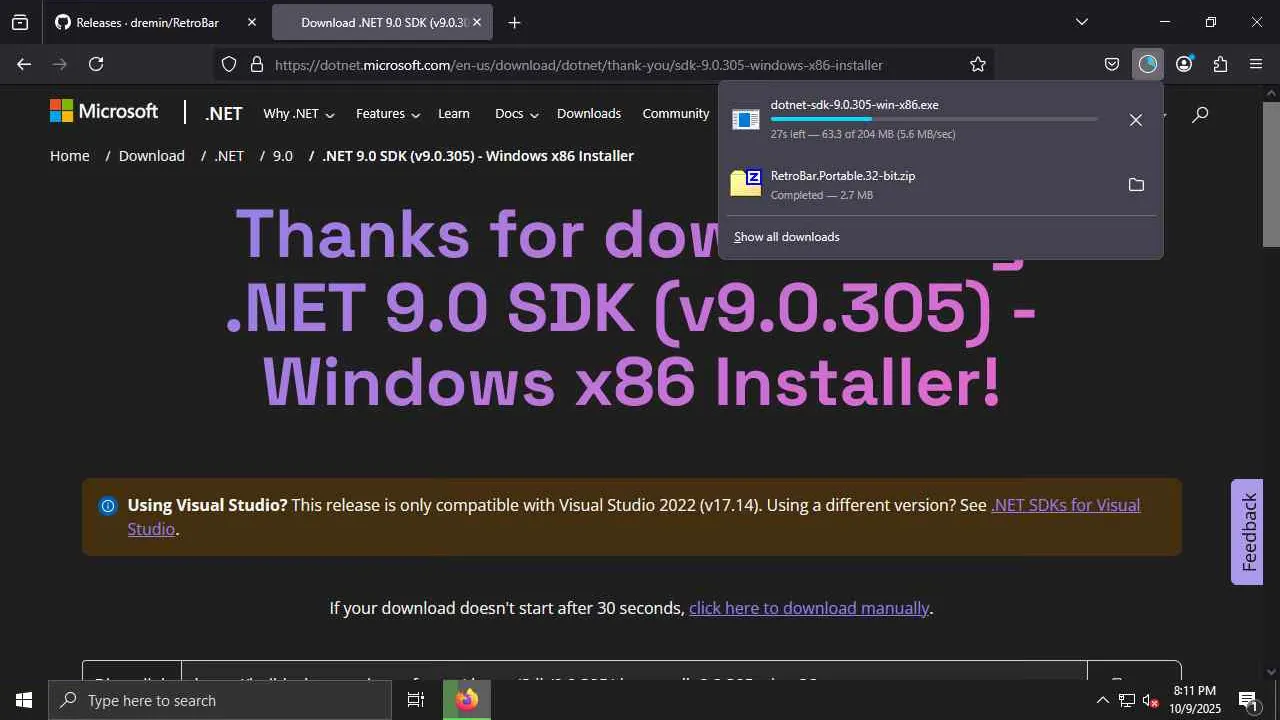Image resolution: width=1280 pixels, height=720 pixels.
Task: Open the taskbar clock and date
Action: coord(1195,700)
